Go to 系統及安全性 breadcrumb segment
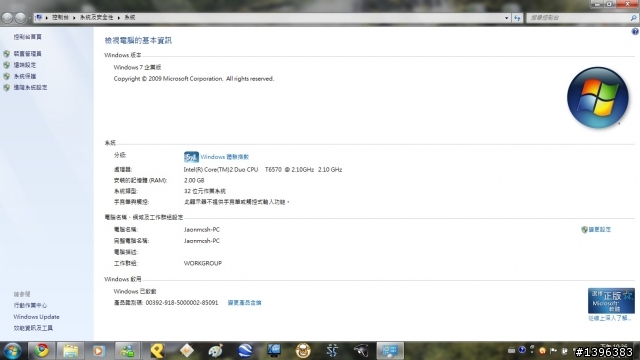The height and width of the screenshot is (360, 640). click(96, 18)
